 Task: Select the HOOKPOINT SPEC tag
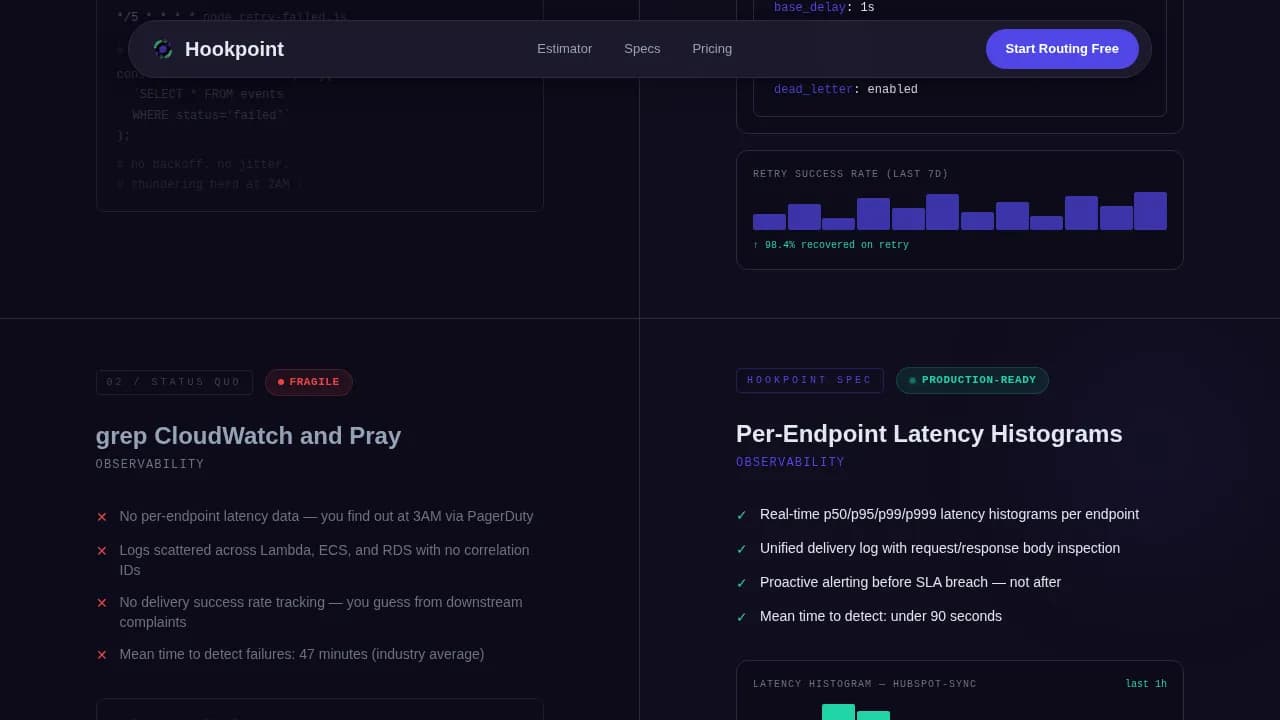(810, 380)
